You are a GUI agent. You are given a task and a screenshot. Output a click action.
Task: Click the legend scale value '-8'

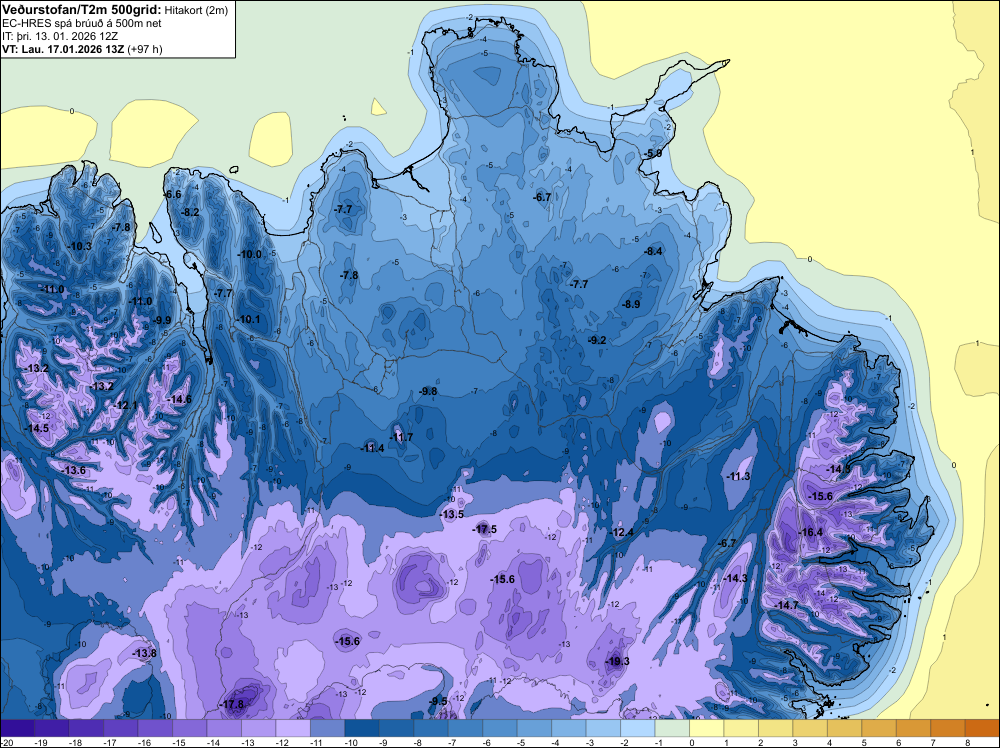tap(420, 742)
